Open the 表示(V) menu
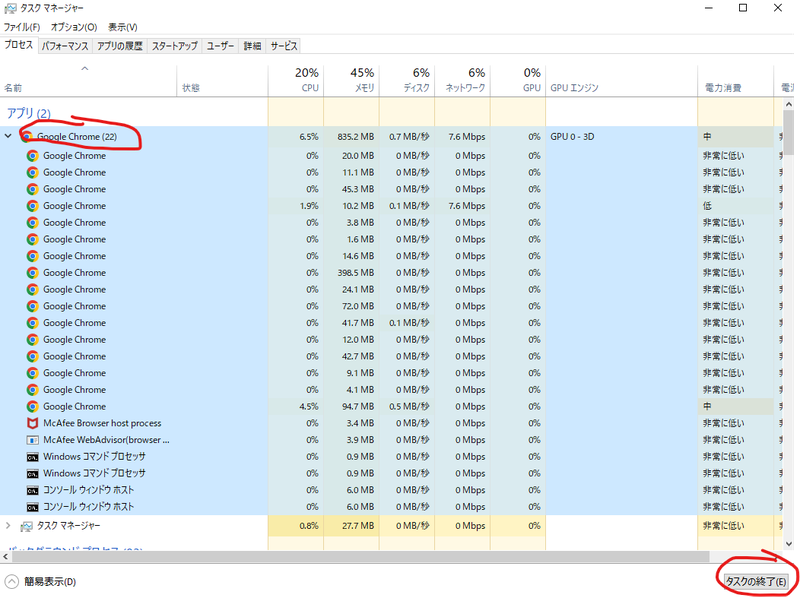 [122, 27]
